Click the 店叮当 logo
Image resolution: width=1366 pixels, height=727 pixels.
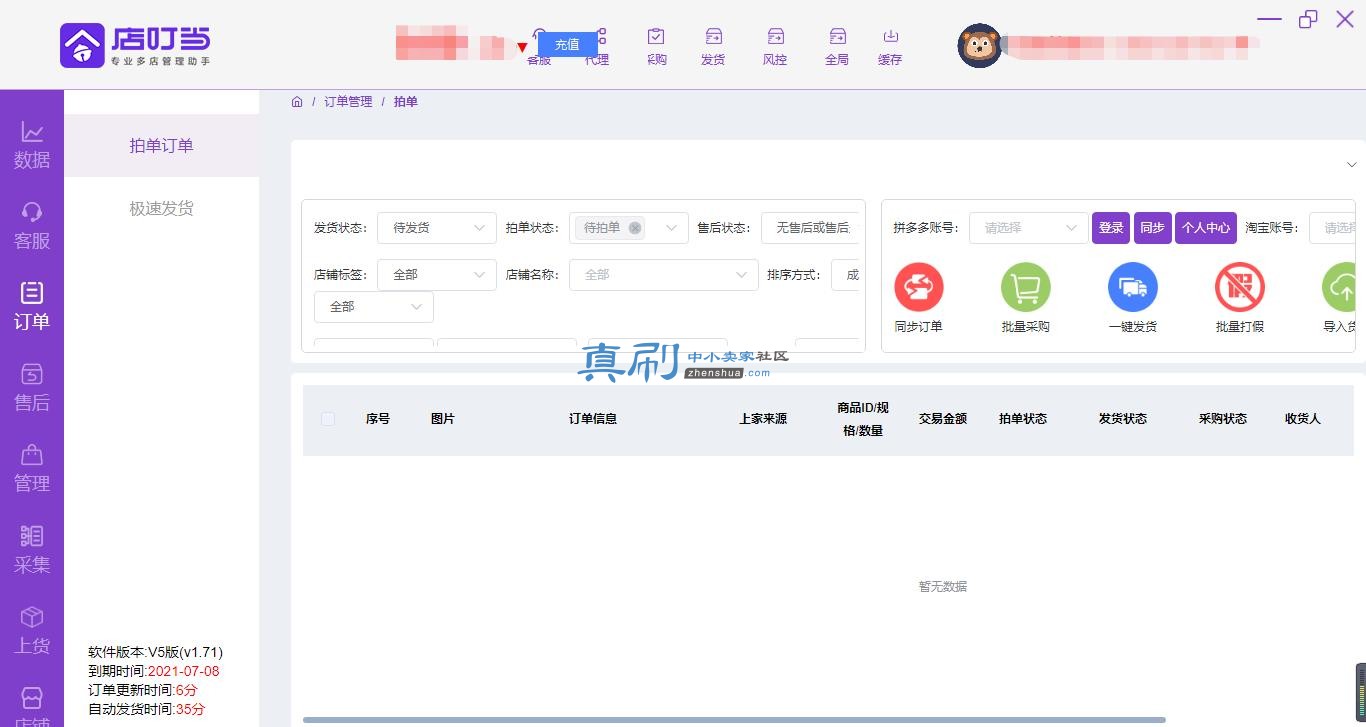(x=136, y=45)
